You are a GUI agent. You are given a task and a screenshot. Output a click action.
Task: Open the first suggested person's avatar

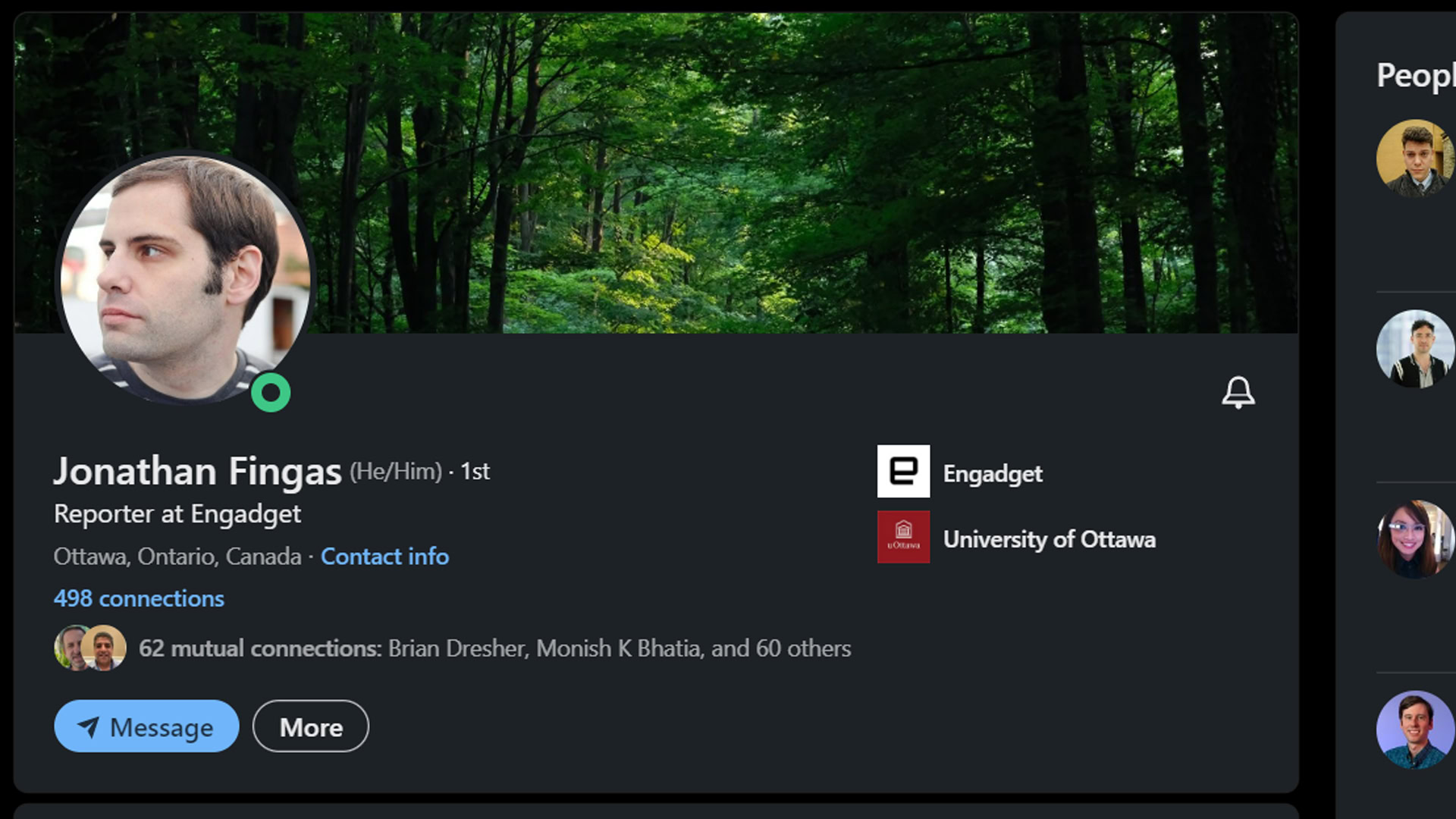point(1414,158)
